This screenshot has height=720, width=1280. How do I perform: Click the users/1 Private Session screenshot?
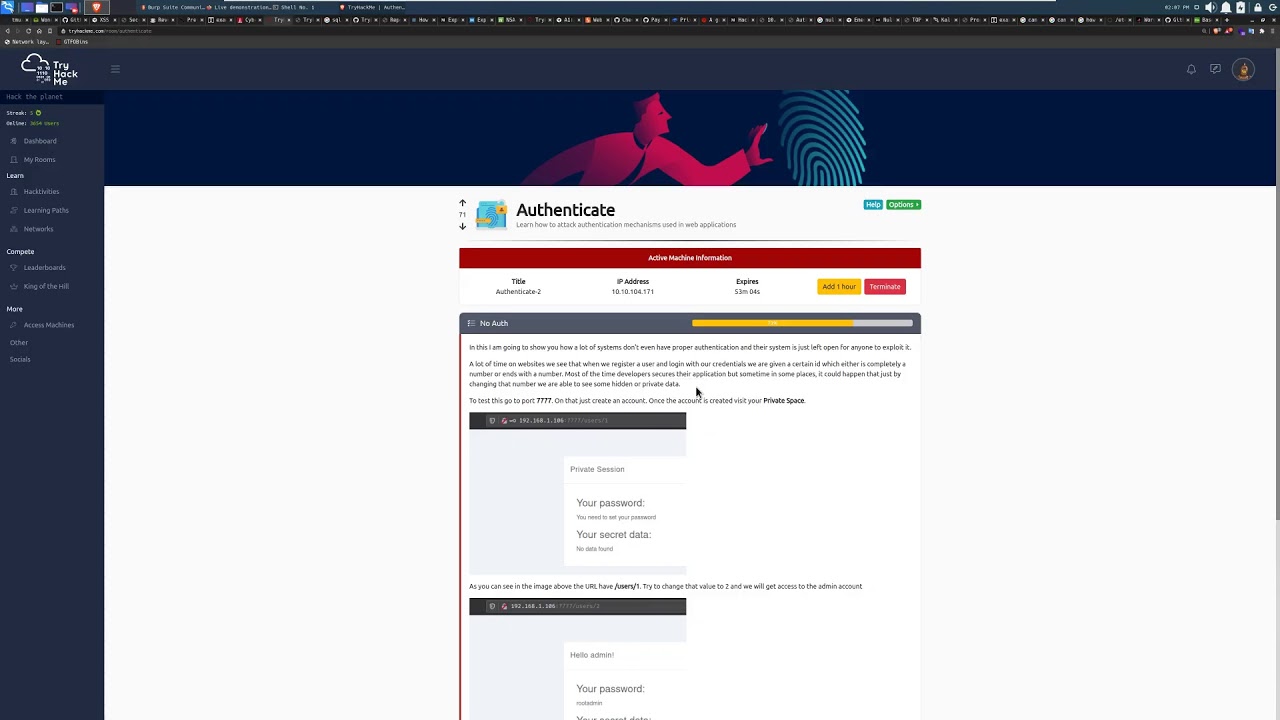click(x=578, y=491)
